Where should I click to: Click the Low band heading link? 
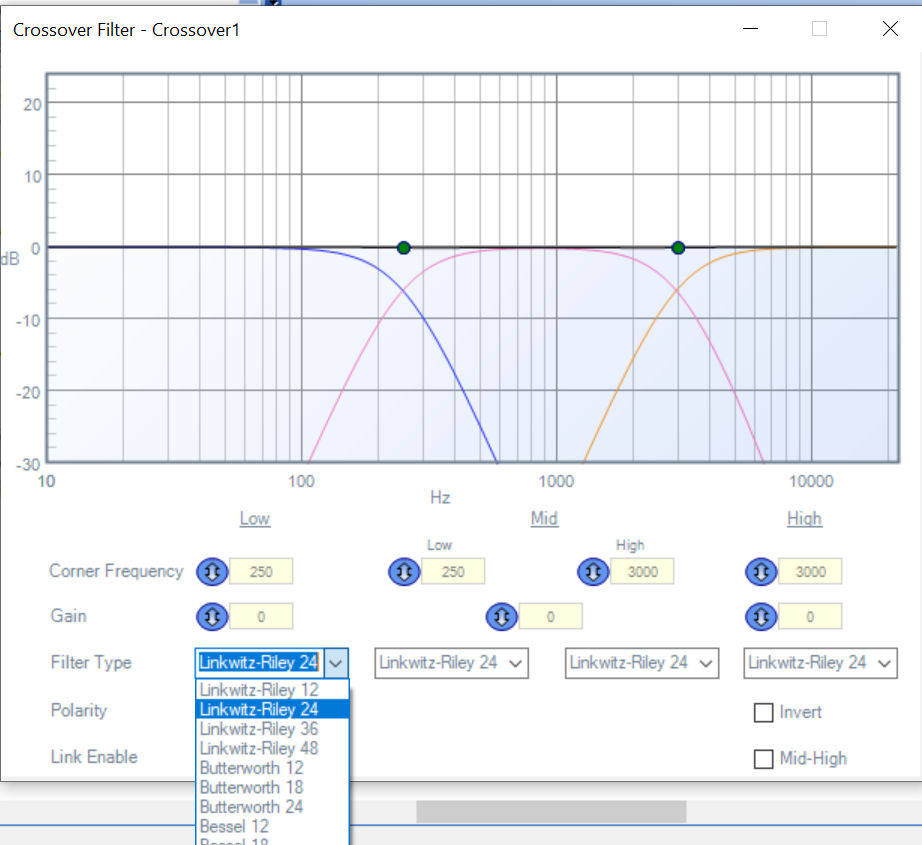255,518
